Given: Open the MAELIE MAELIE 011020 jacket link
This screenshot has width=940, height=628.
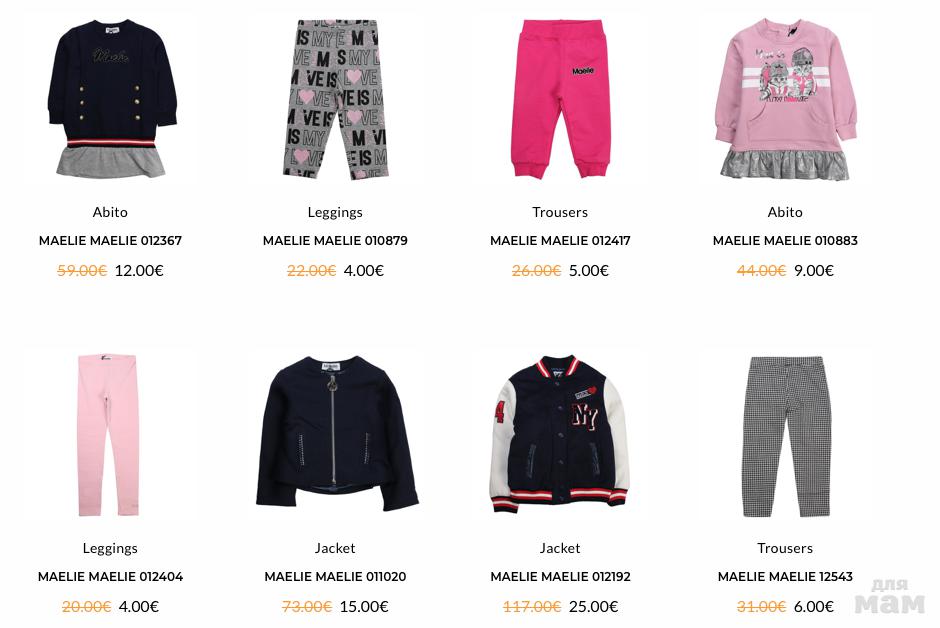Looking at the screenshot, I should point(335,576).
